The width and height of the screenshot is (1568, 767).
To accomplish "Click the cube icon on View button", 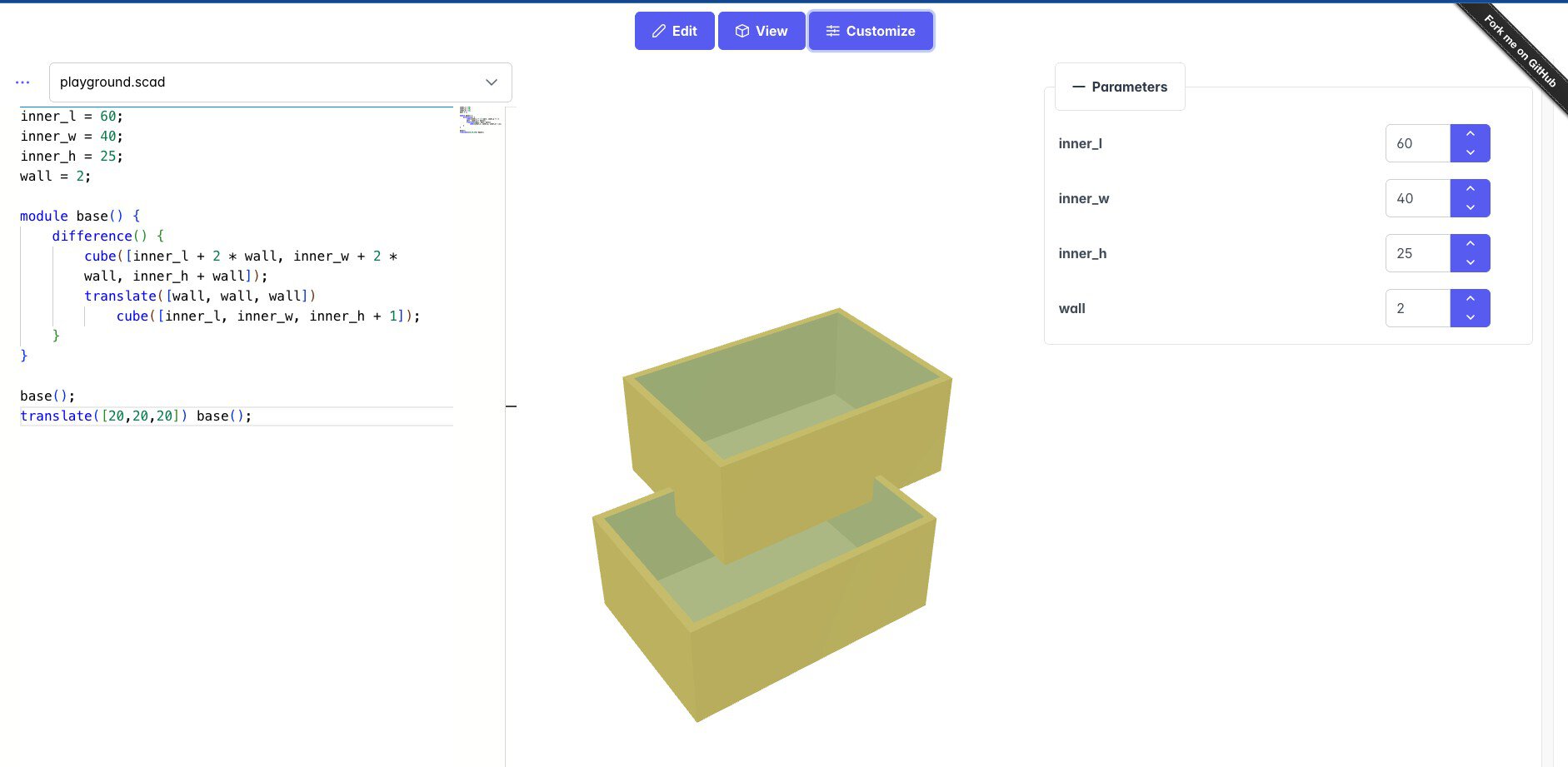I will click(x=742, y=31).
